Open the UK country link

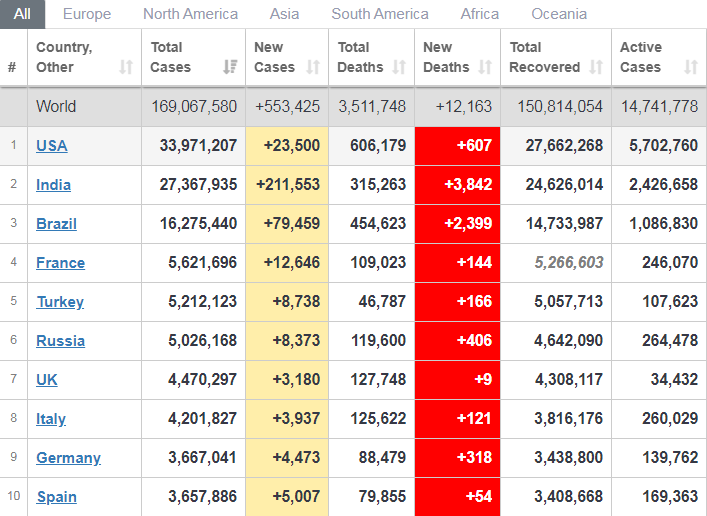[x=47, y=380]
